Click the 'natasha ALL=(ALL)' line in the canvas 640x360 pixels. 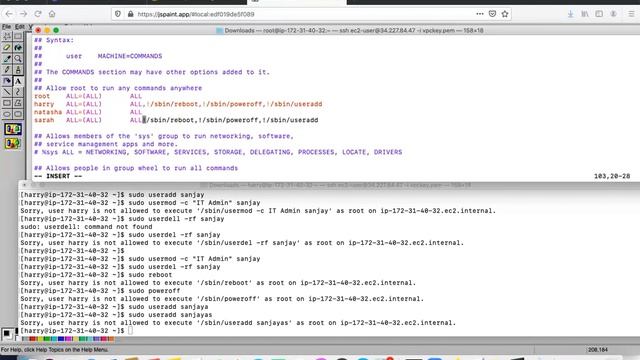point(88,112)
